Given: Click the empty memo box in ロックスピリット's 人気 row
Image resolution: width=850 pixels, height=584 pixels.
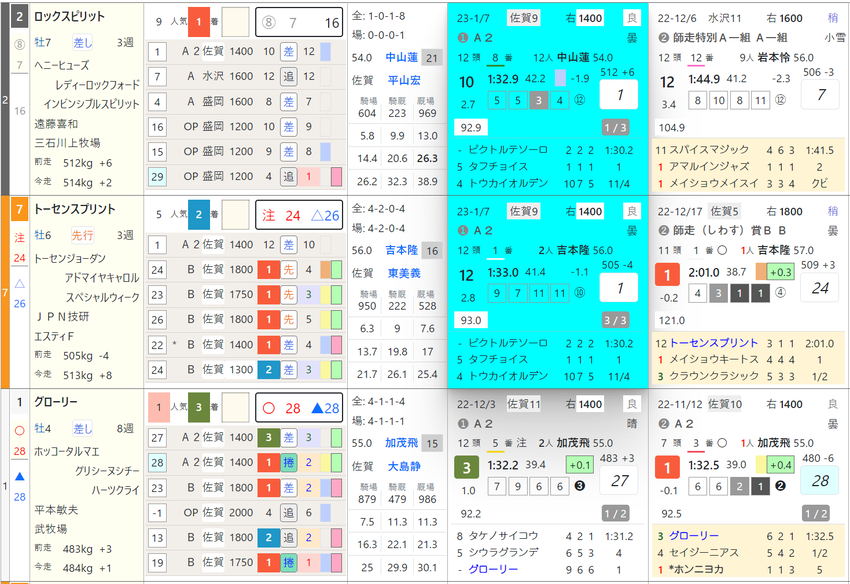Looking at the screenshot, I should (x=235, y=22).
